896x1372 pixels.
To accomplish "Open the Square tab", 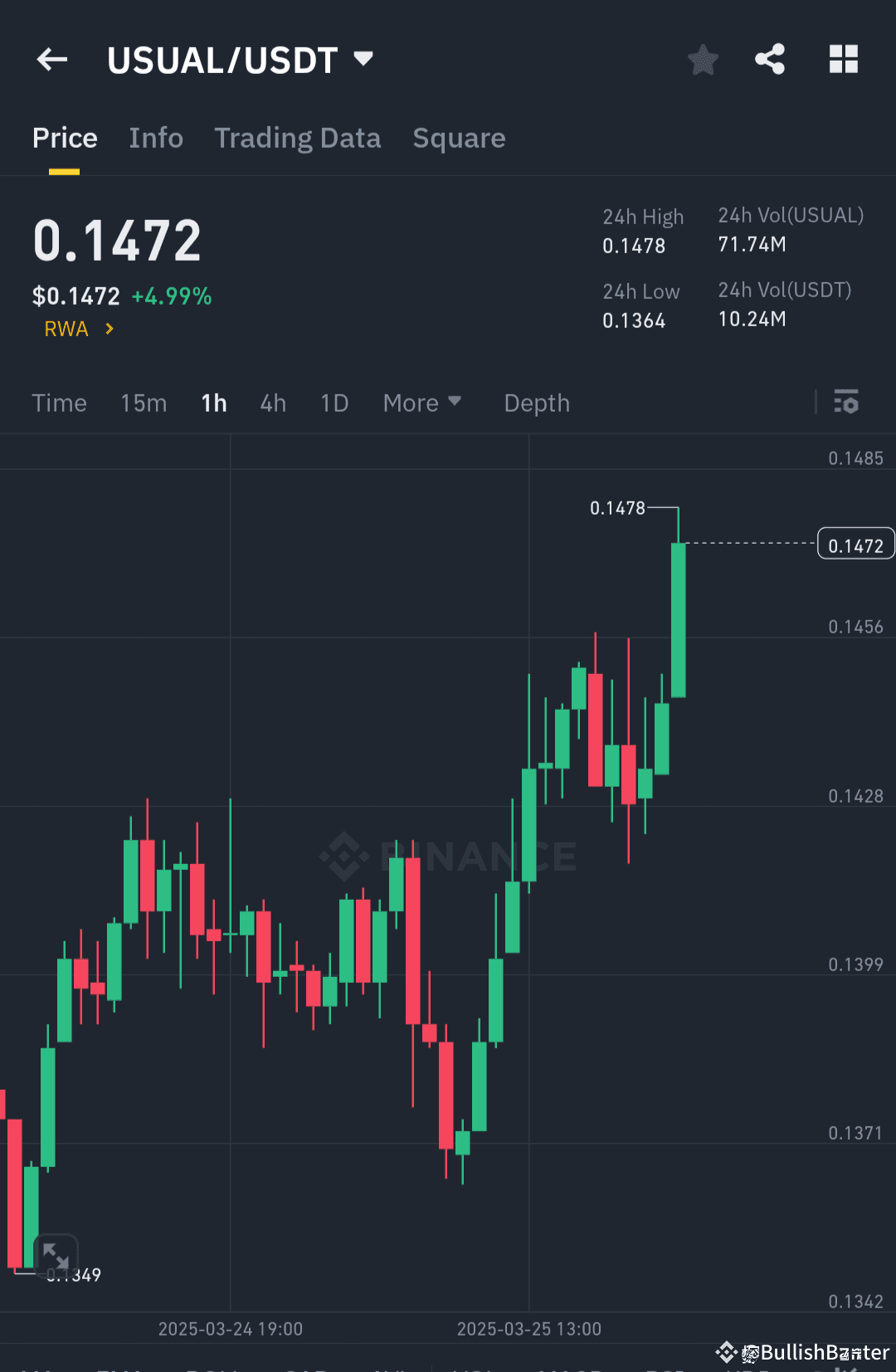I will [x=459, y=138].
